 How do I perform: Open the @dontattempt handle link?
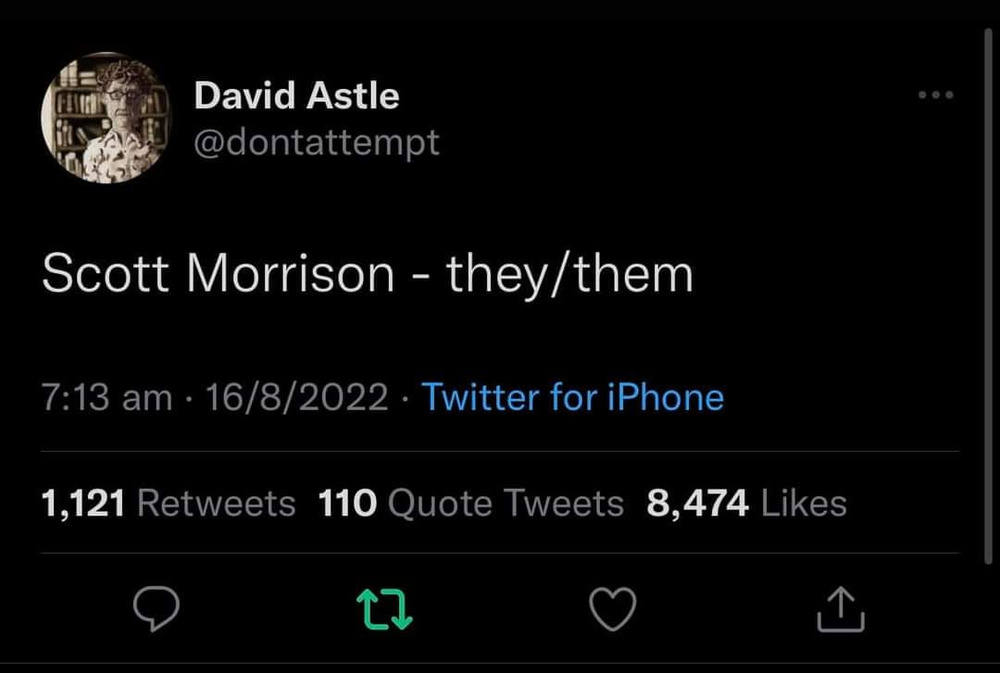coord(316,142)
